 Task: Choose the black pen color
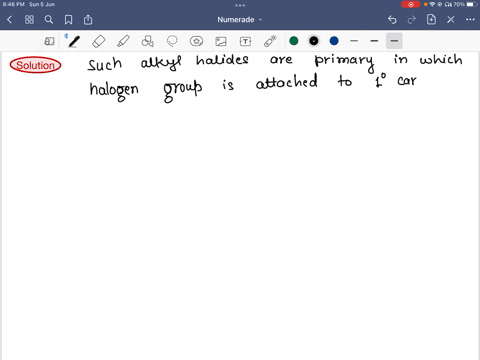pos(314,41)
